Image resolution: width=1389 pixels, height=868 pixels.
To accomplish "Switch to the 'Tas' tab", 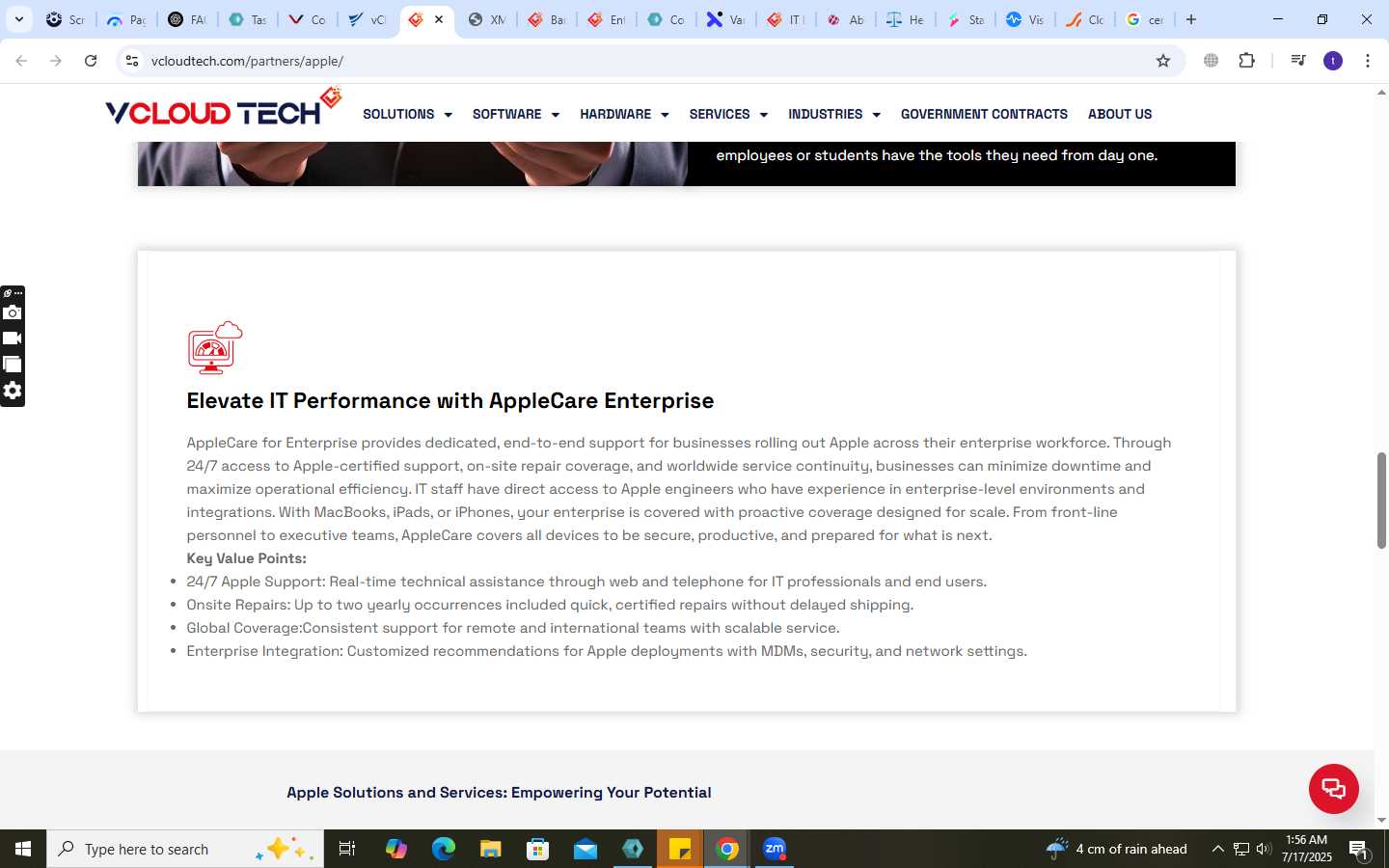I will point(247,19).
